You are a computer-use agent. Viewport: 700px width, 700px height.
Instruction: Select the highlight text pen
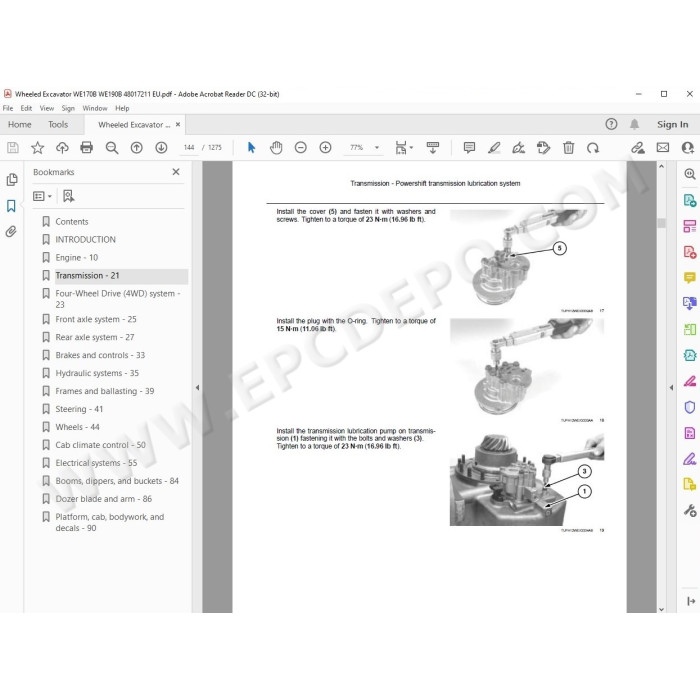(x=494, y=148)
